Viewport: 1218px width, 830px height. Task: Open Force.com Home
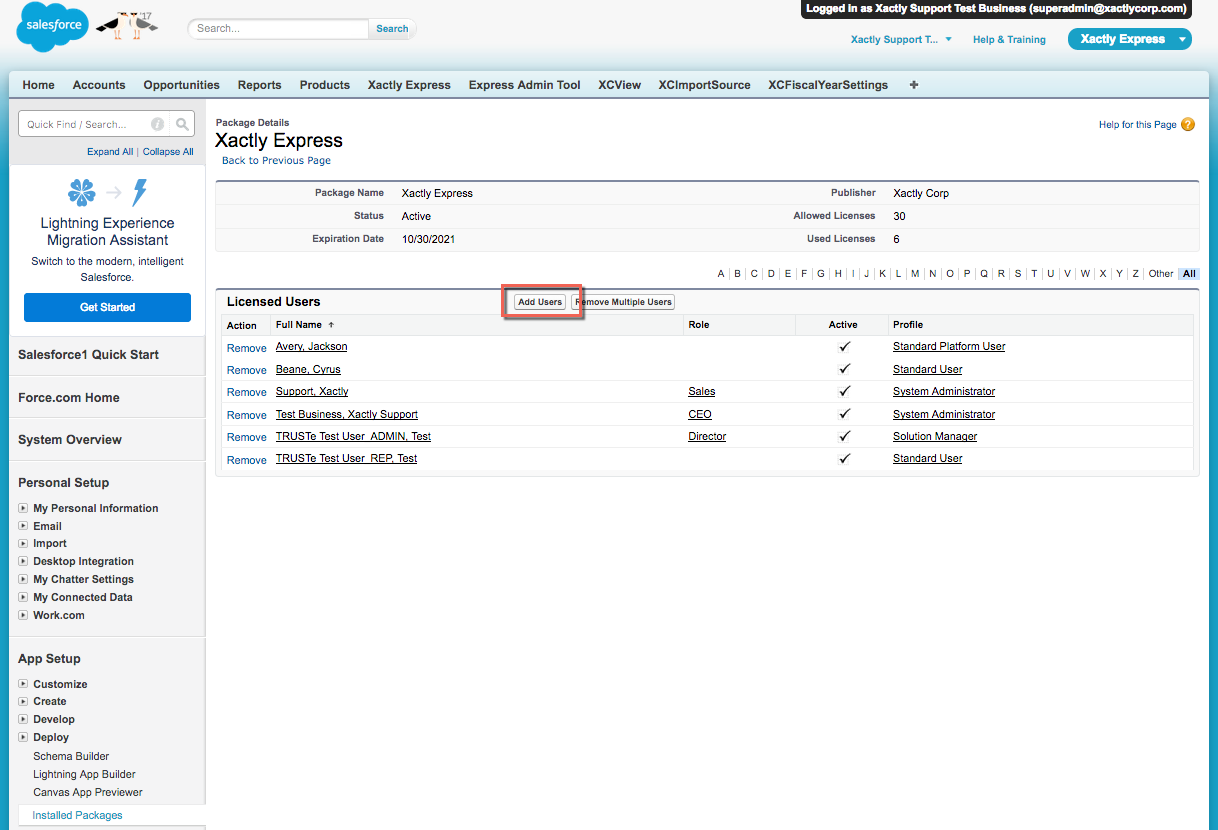pyautogui.click(x=69, y=397)
